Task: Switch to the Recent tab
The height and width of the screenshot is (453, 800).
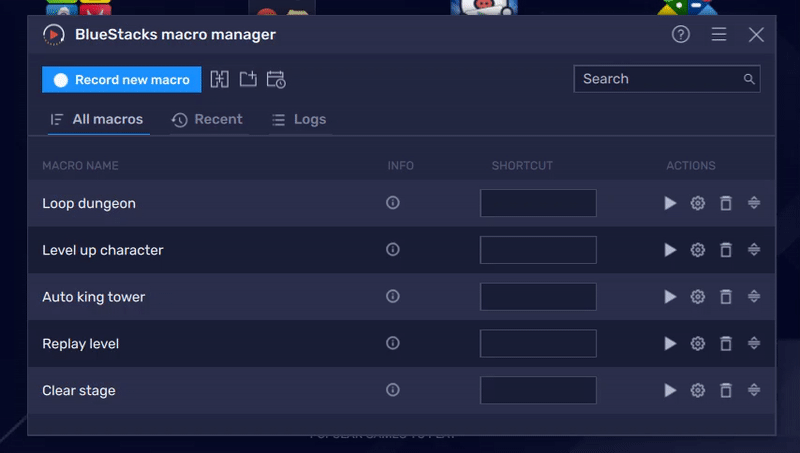Action: (207, 119)
